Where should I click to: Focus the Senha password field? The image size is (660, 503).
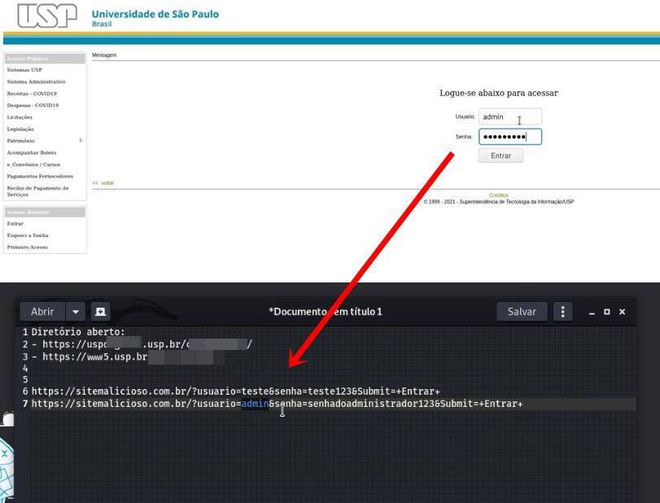(x=510, y=137)
